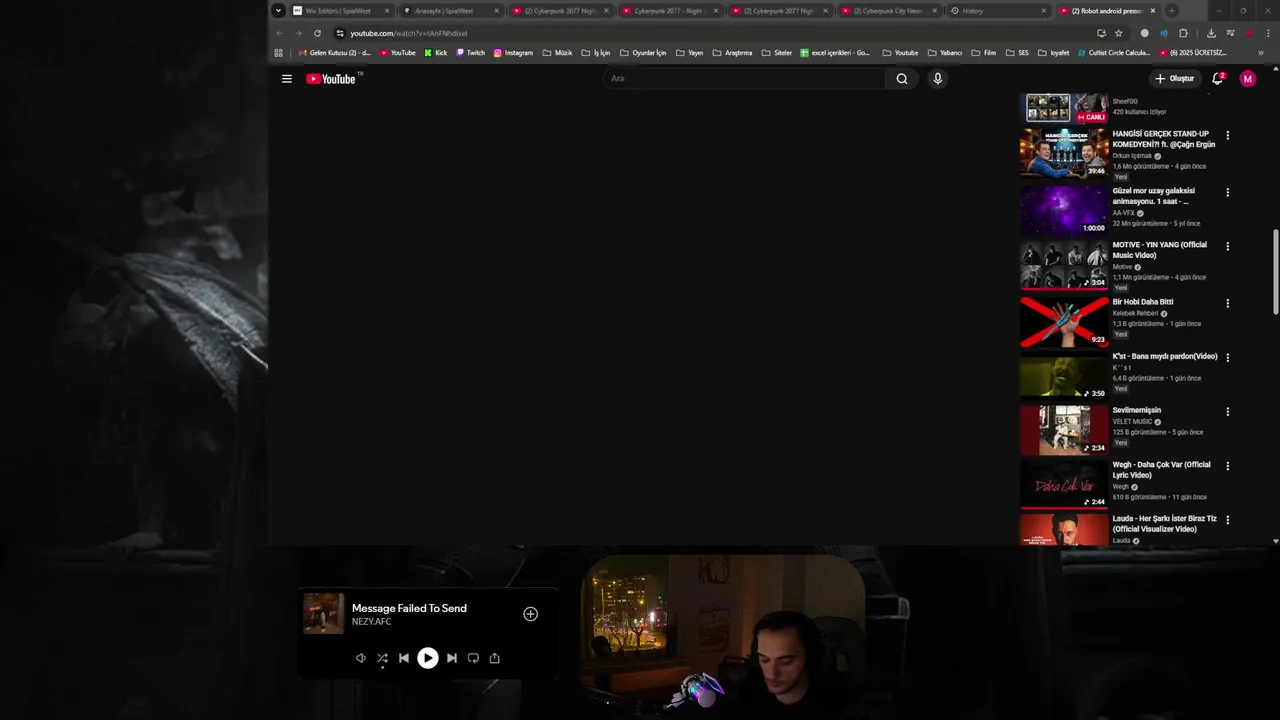The width and height of the screenshot is (1280, 720).
Task: Share the current track from music widget
Action: click(x=494, y=658)
